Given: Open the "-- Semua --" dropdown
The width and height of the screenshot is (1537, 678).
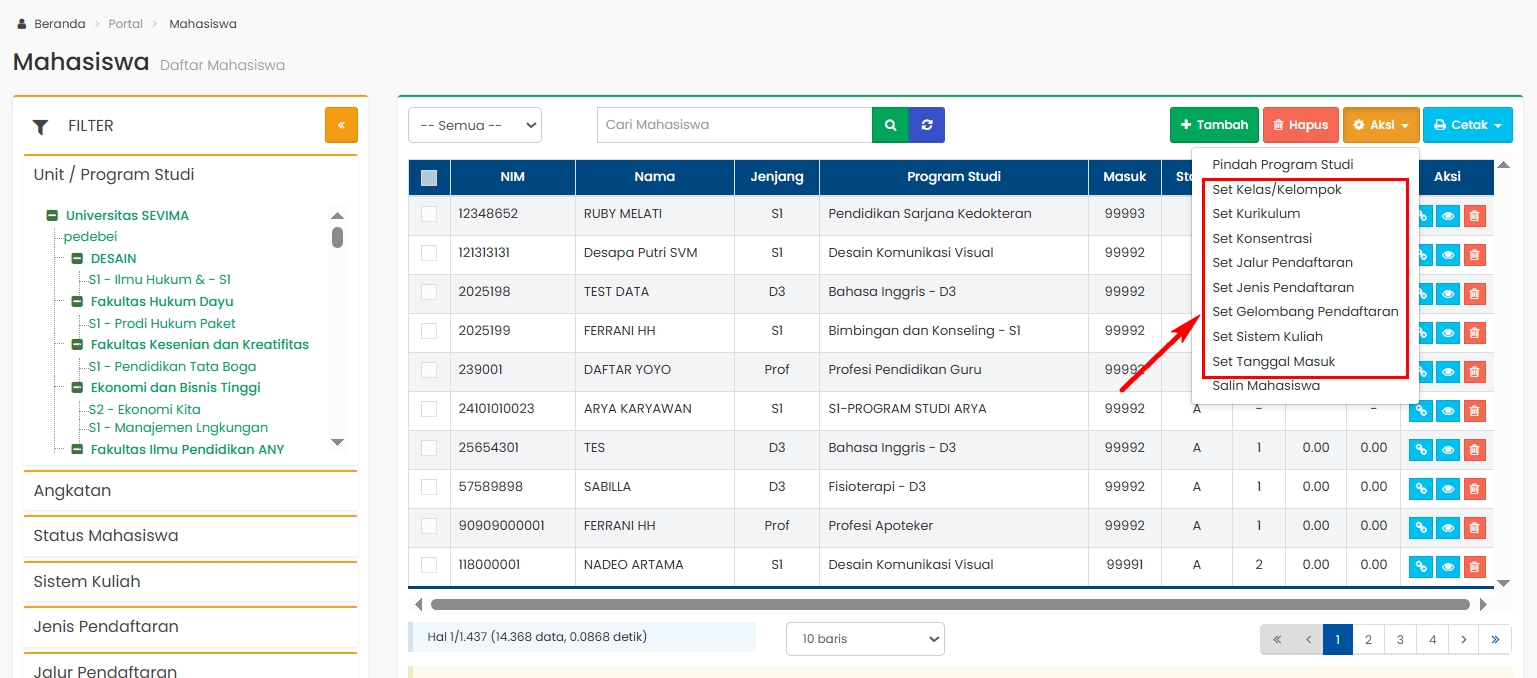Looking at the screenshot, I should click(x=474, y=125).
